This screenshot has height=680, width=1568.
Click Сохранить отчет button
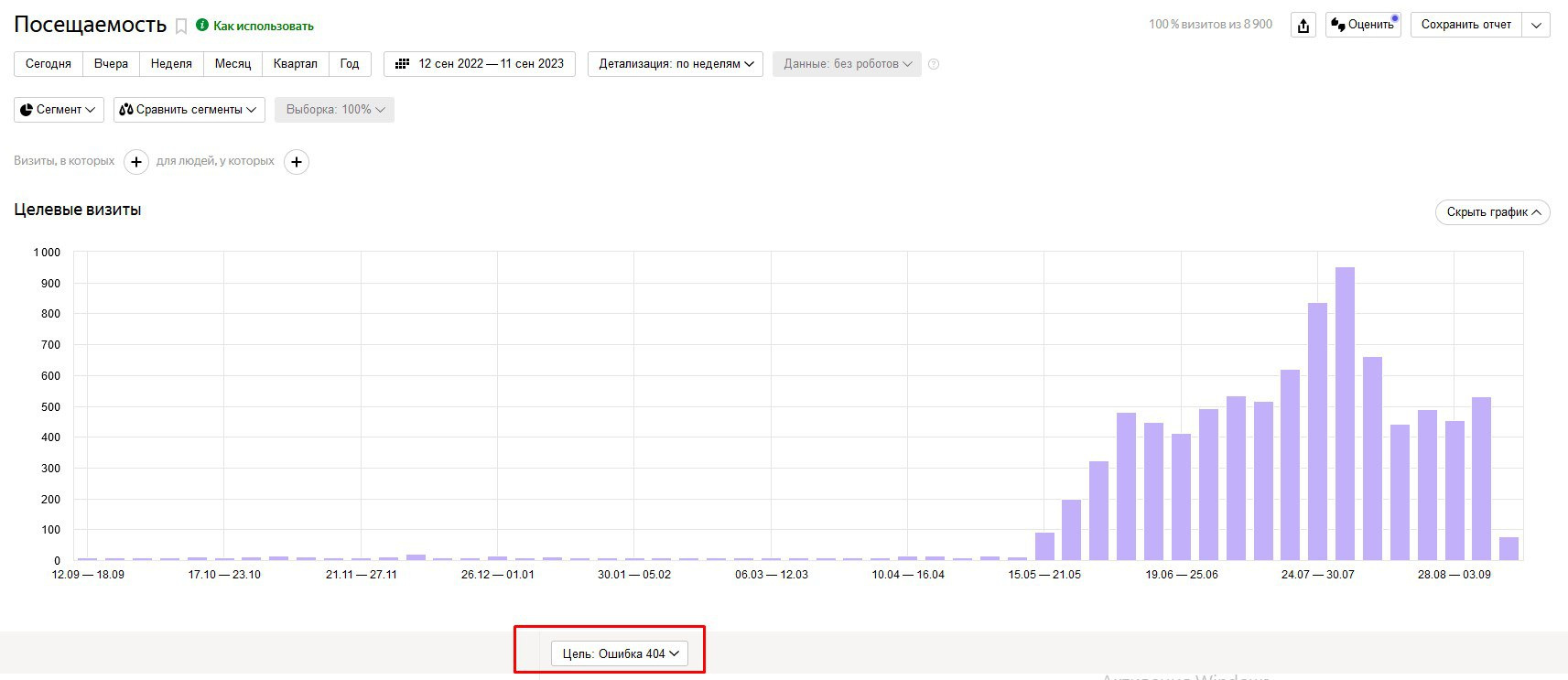(x=1466, y=25)
